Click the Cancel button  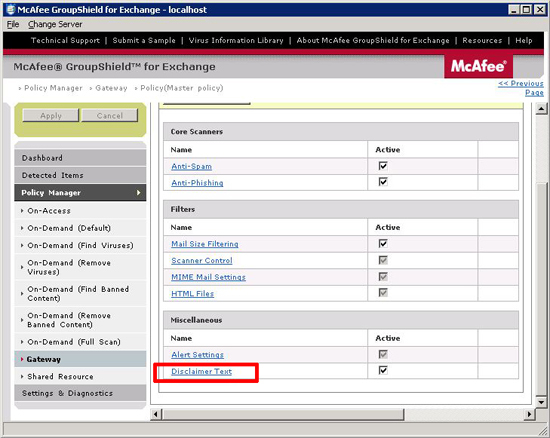click(x=110, y=115)
